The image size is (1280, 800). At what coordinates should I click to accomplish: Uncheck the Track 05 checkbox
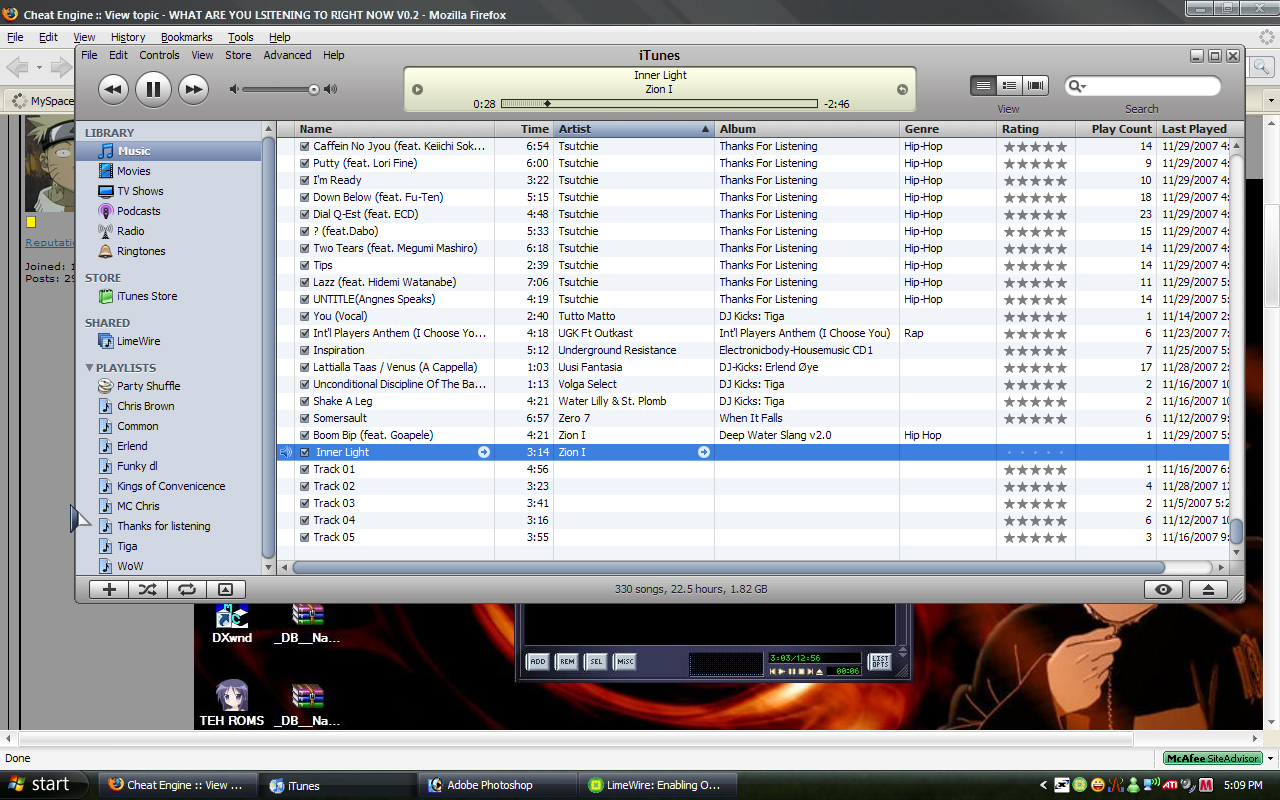click(x=305, y=537)
